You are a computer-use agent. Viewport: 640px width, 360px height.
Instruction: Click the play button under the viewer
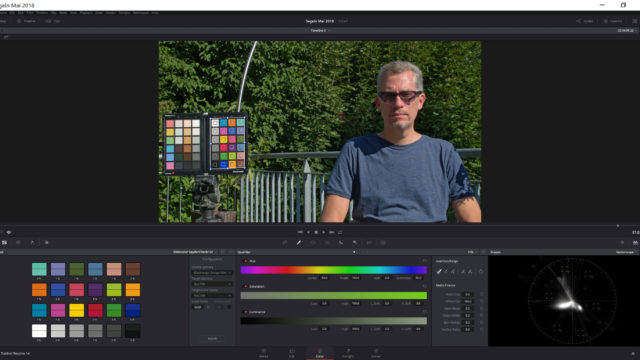[x=324, y=232]
